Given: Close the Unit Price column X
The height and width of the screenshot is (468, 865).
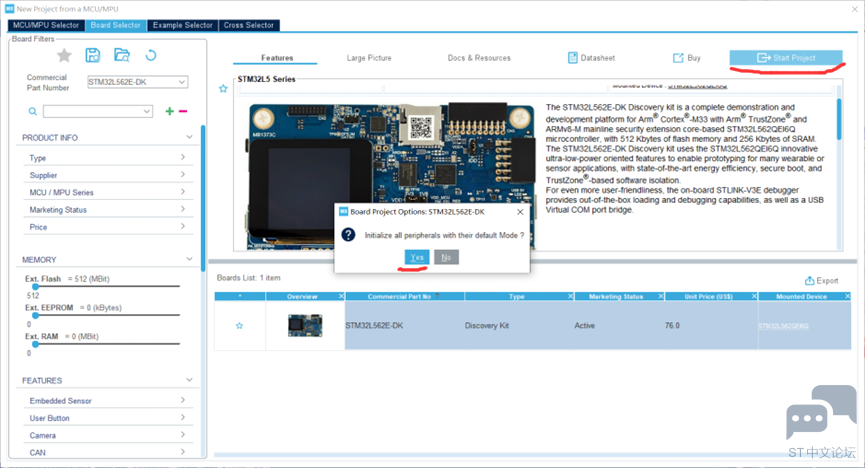Looking at the screenshot, I should click(754, 296).
